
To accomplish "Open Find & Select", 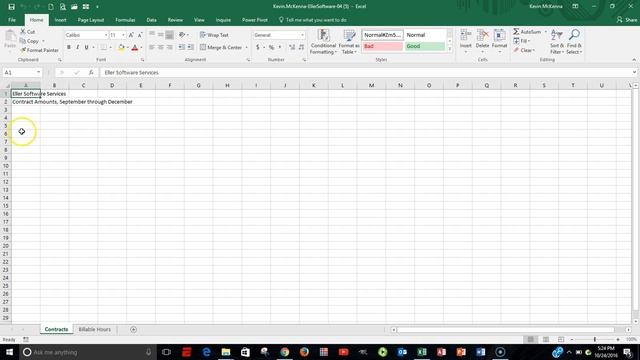I will click(x=574, y=42).
